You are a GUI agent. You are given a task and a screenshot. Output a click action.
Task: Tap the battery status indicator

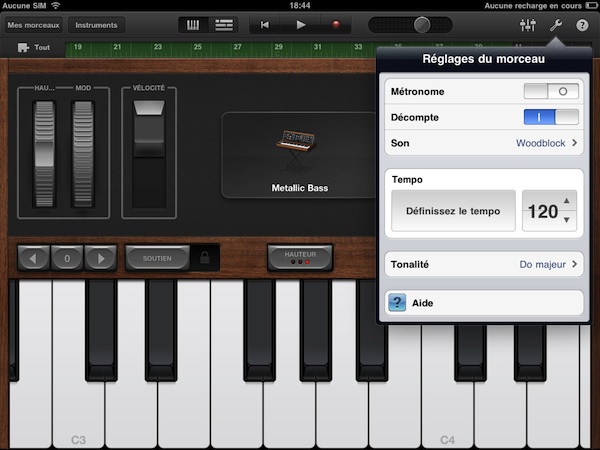point(592,5)
